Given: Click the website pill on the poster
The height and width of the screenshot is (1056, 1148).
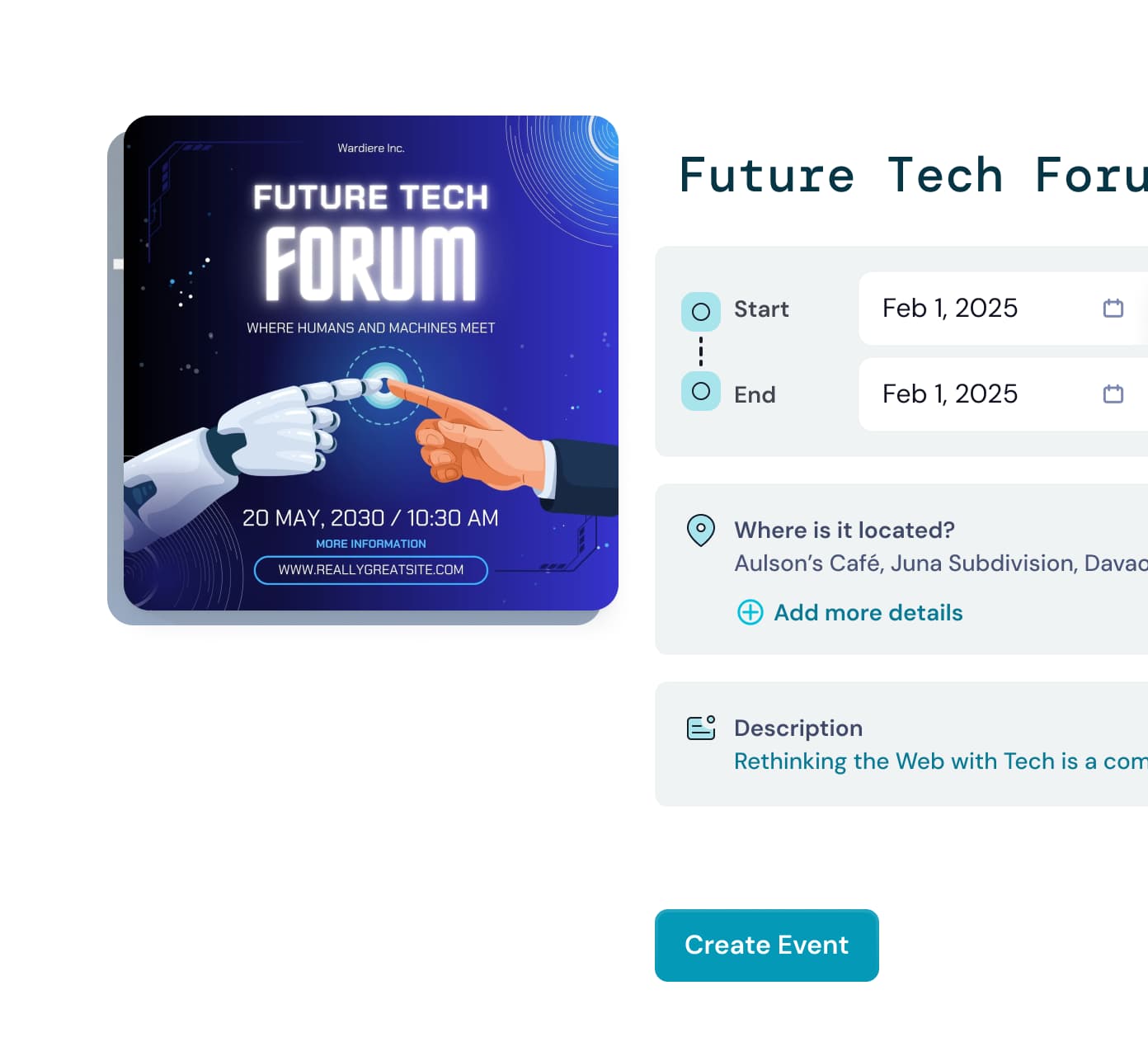Looking at the screenshot, I should point(371,570).
